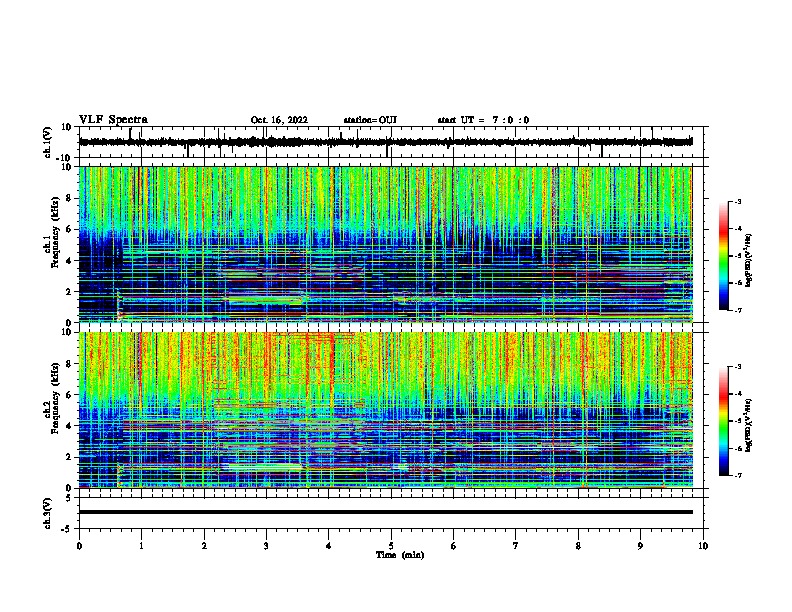The image size is (792, 612).
Task: Click the ch.2 spectrogram panel
Action: [385, 410]
